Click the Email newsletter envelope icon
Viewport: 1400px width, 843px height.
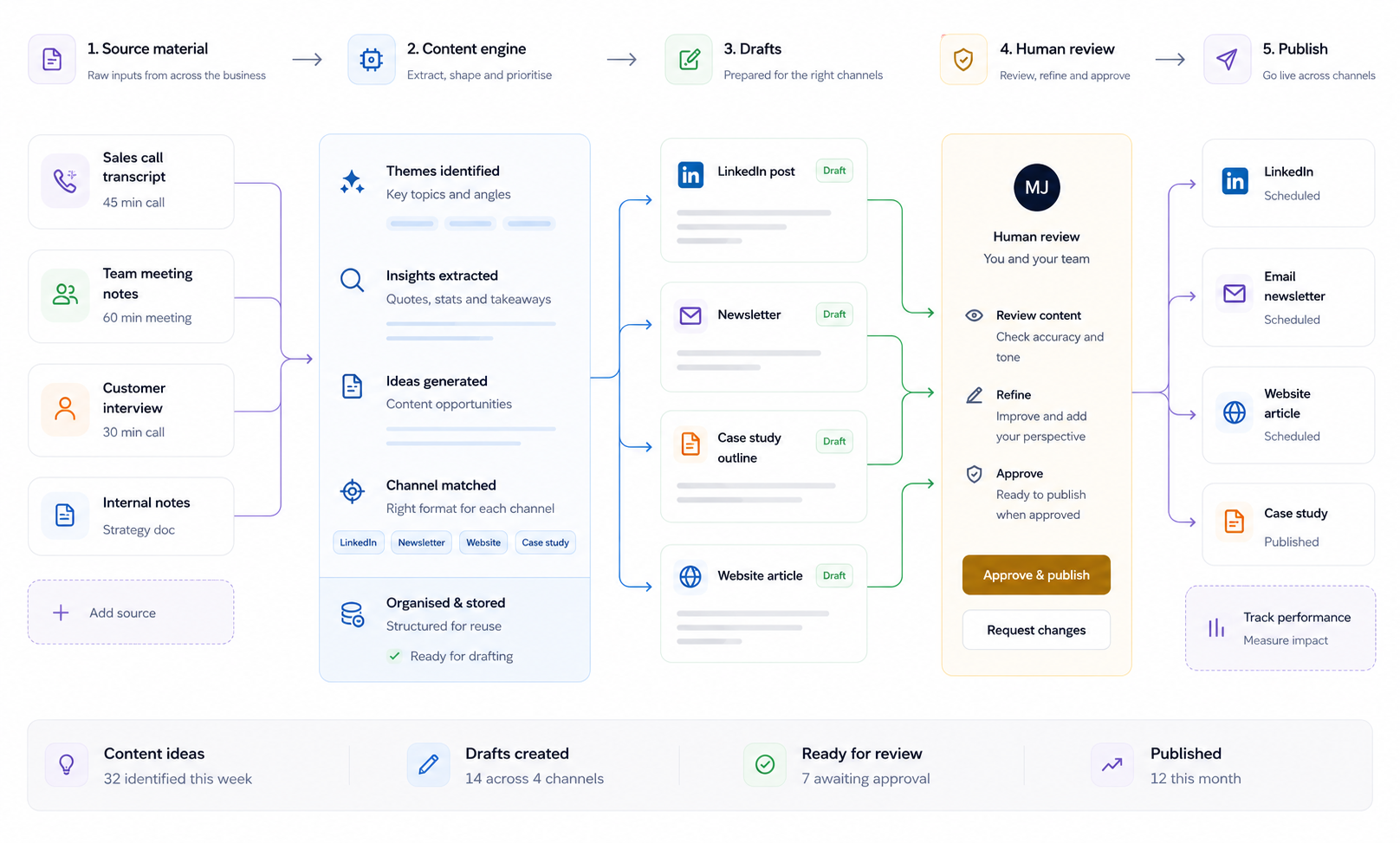tap(1235, 294)
